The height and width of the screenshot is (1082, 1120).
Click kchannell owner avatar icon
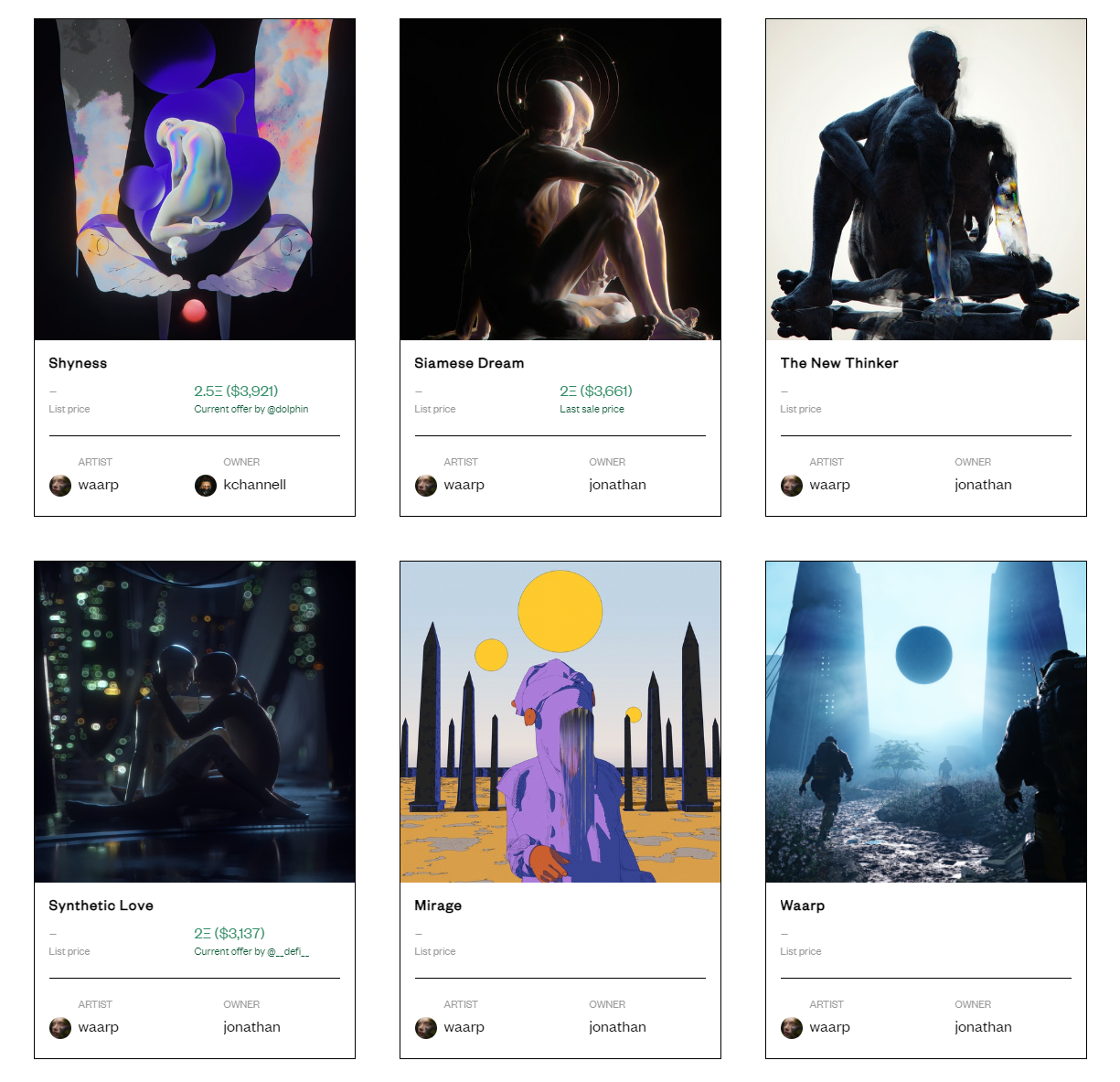click(206, 486)
